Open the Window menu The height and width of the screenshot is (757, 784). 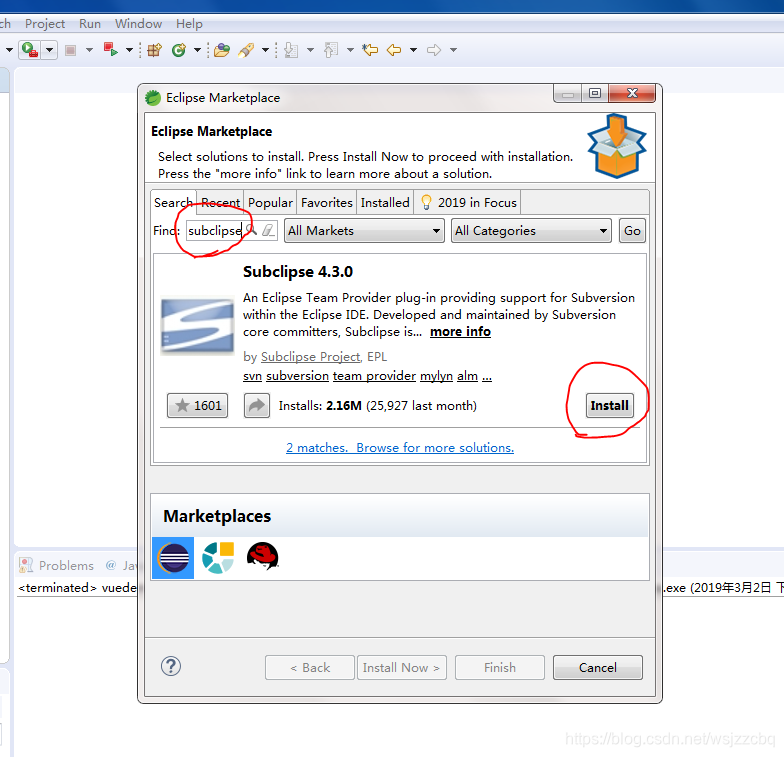click(x=138, y=24)
